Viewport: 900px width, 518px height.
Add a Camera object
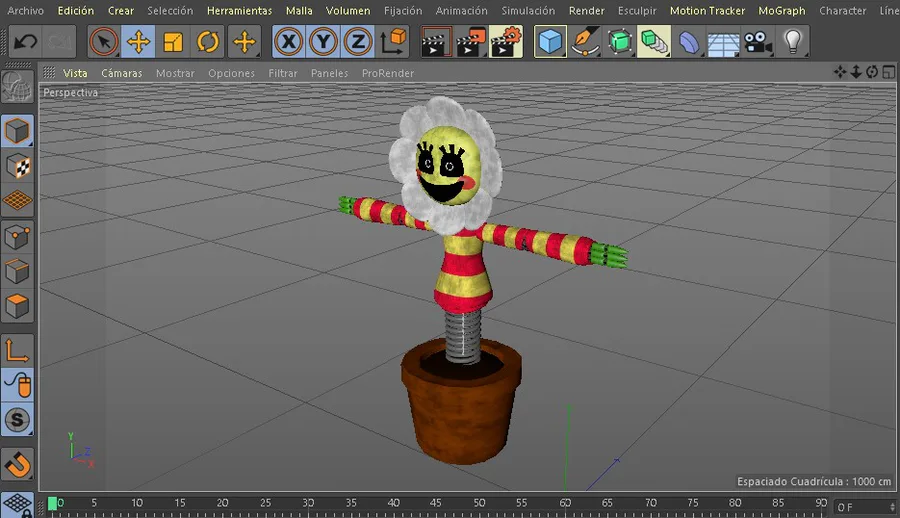coord(758,41)
